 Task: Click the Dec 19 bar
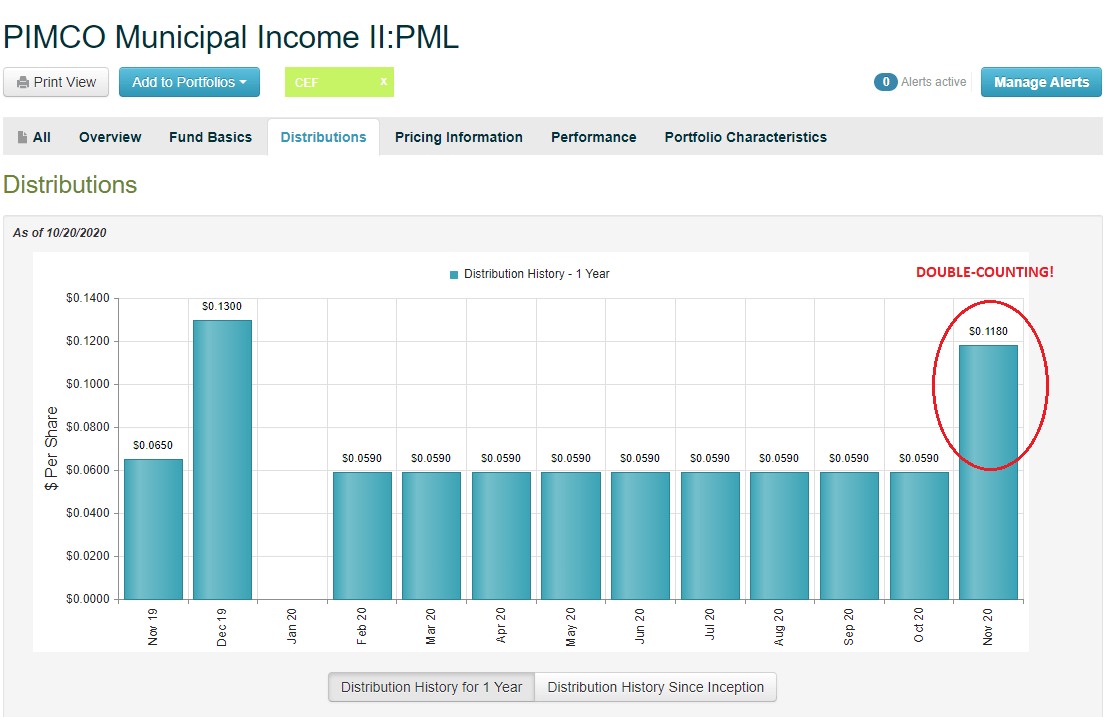222,460
